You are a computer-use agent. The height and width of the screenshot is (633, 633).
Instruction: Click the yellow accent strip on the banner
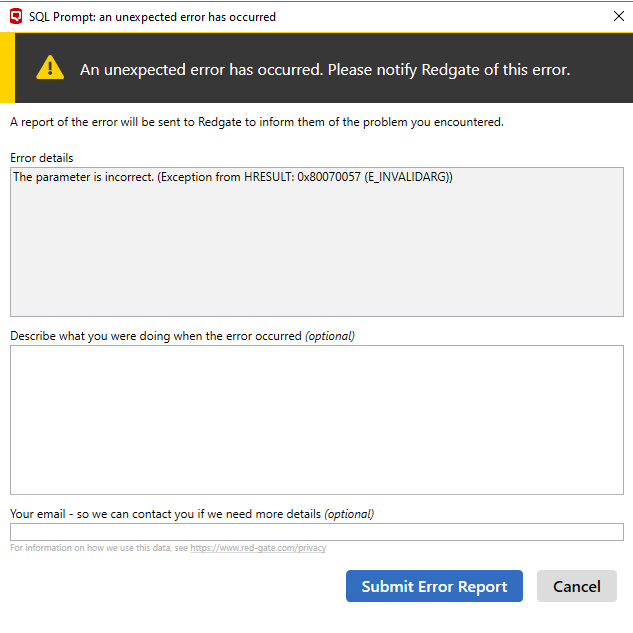(x=6, y=67)
